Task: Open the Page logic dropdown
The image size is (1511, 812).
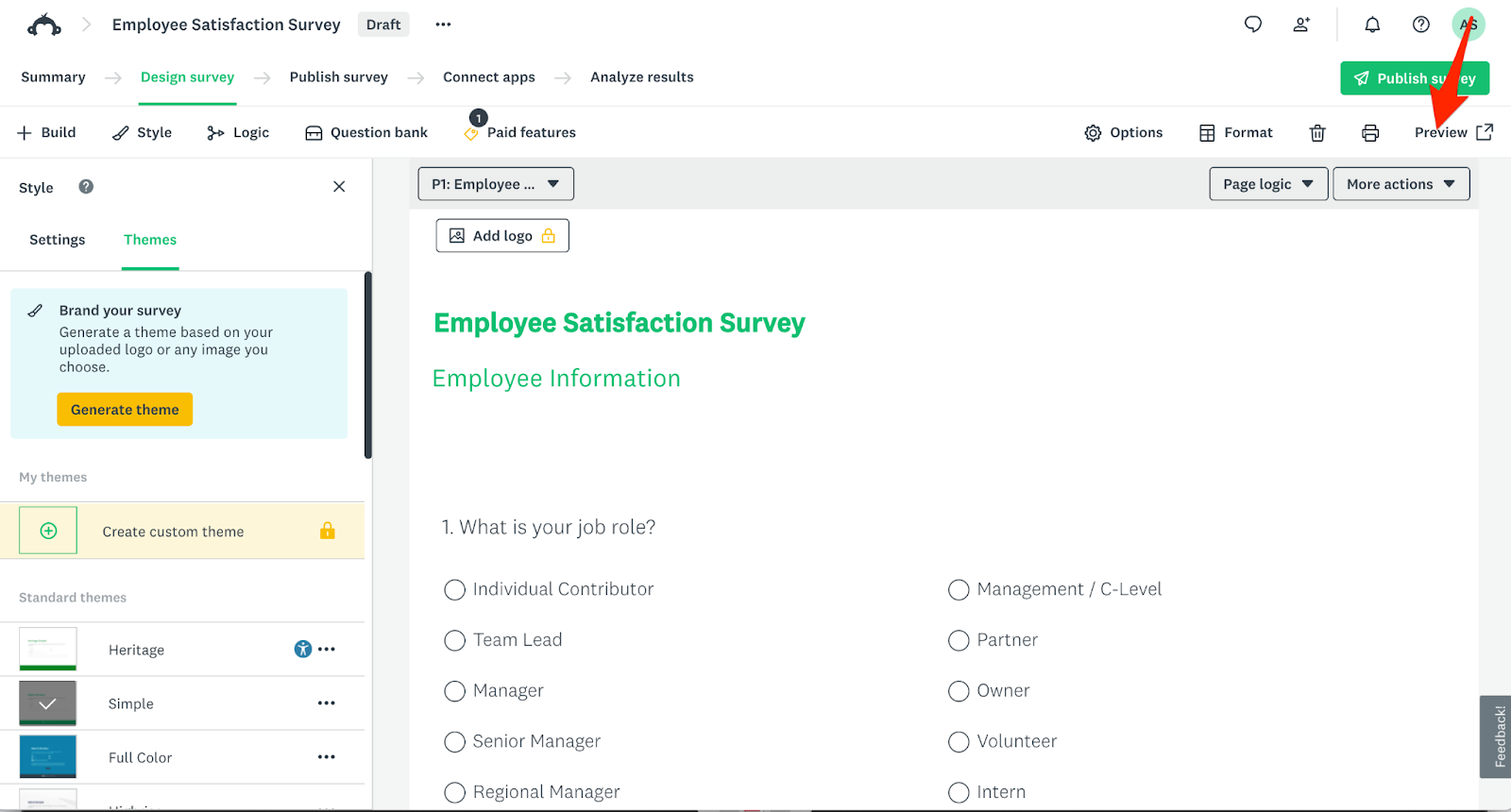Action: click(1268, 184)
